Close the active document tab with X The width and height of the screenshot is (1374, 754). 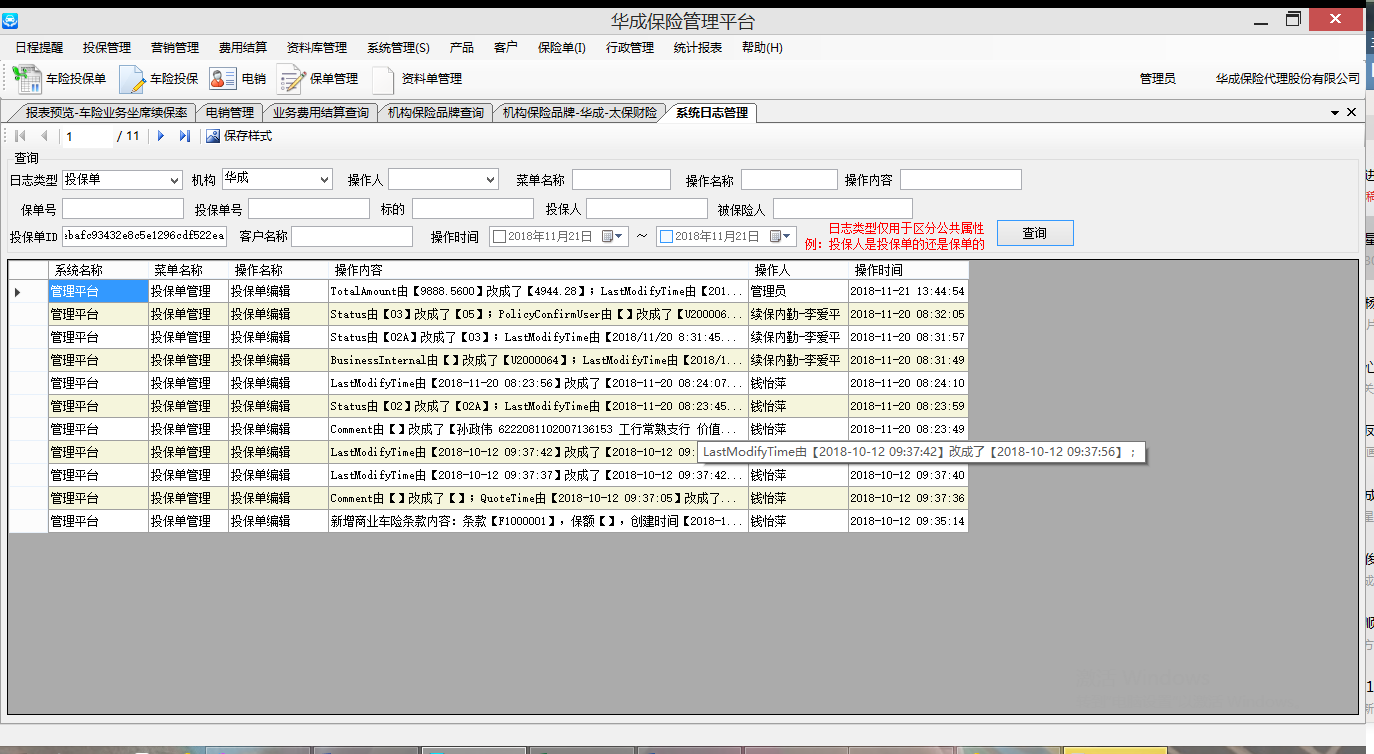[x=1352, y=113]
